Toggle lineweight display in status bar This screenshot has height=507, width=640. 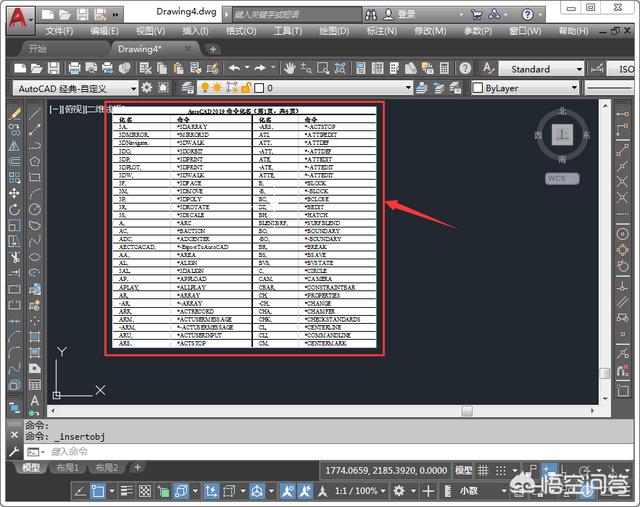127,491
